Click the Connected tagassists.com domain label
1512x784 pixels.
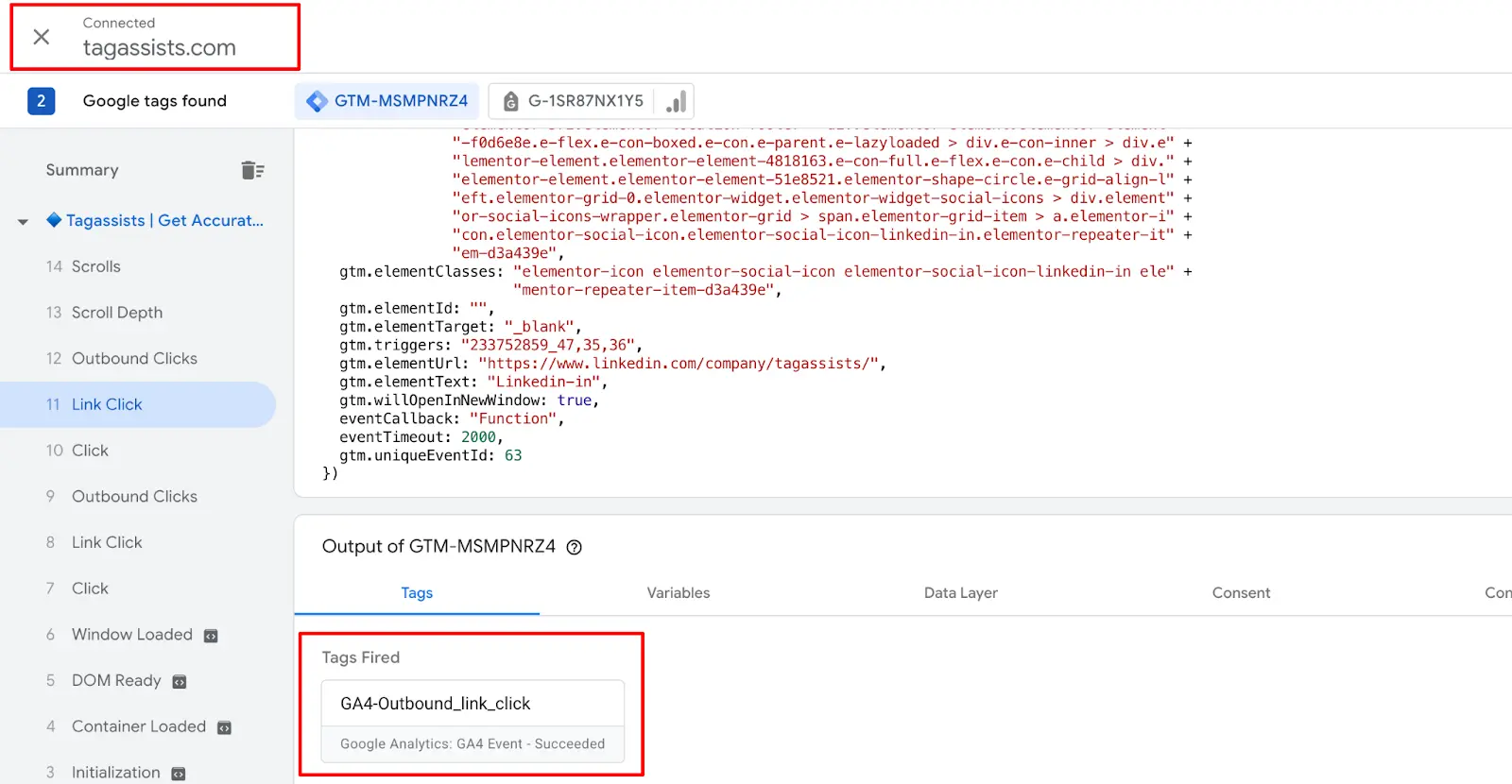tap(159, 47)
